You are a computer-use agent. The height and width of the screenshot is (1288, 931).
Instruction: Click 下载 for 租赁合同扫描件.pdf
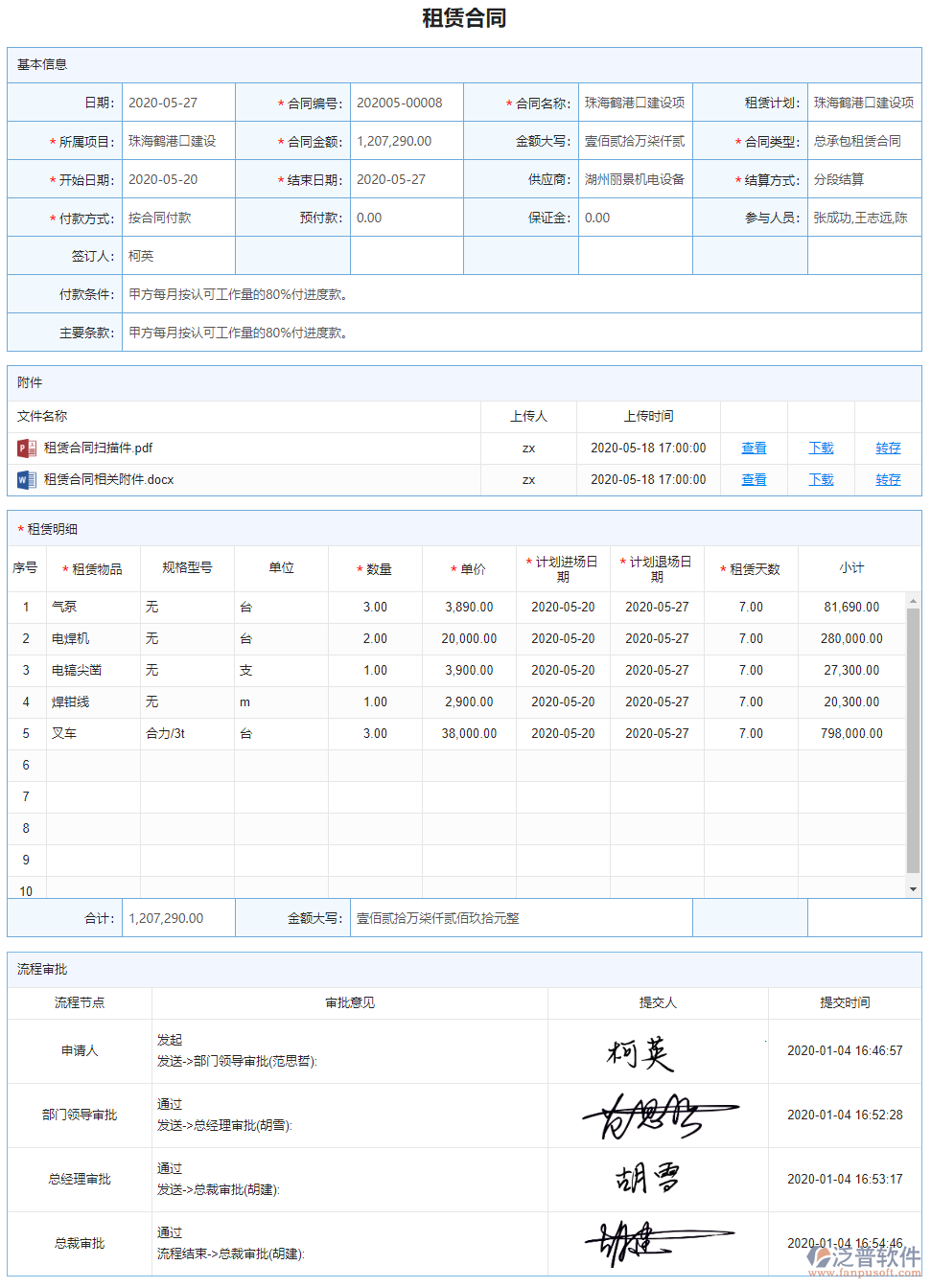(821, 447)
